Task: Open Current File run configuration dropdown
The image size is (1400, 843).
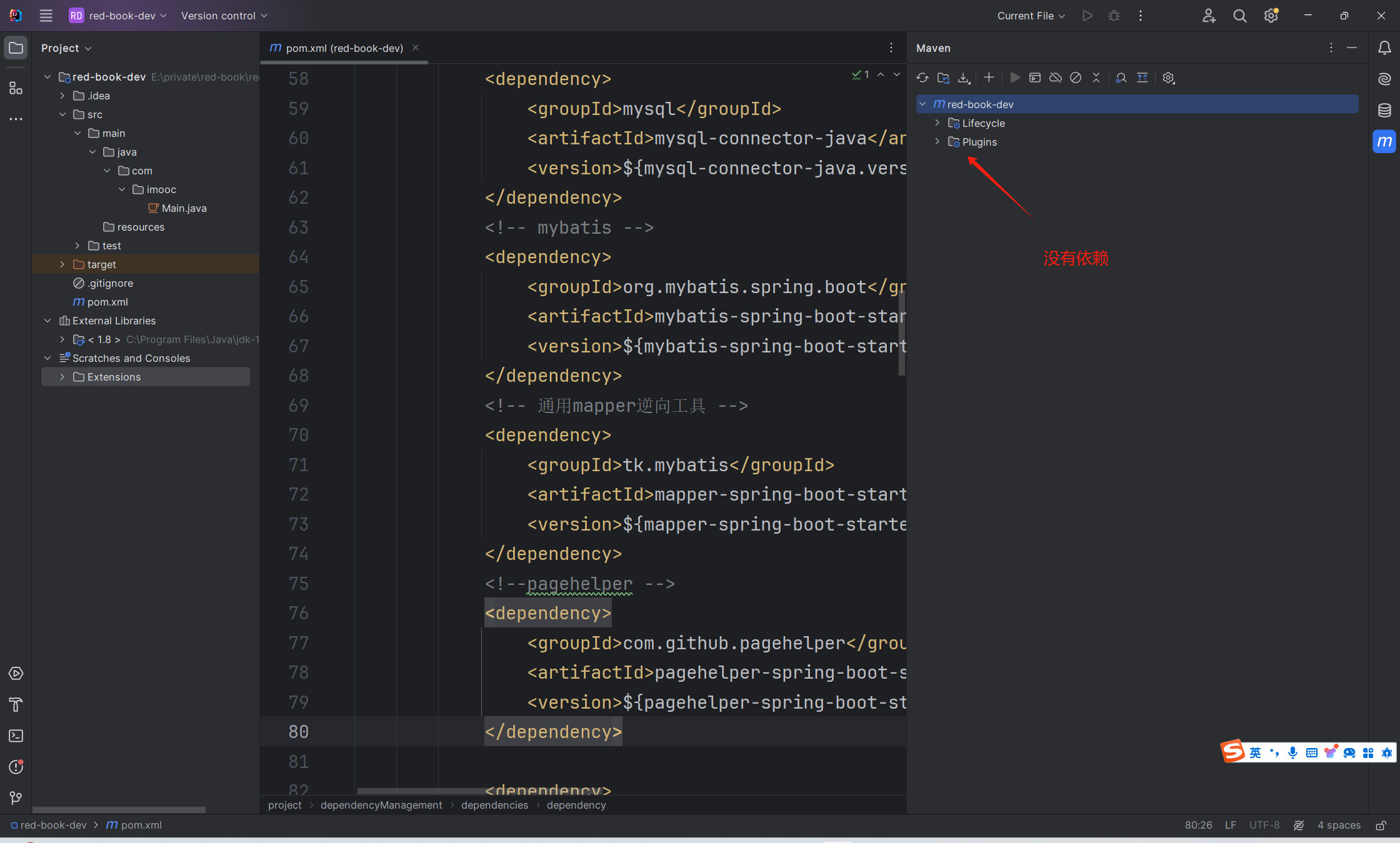Action: [x=1031, y=16]
